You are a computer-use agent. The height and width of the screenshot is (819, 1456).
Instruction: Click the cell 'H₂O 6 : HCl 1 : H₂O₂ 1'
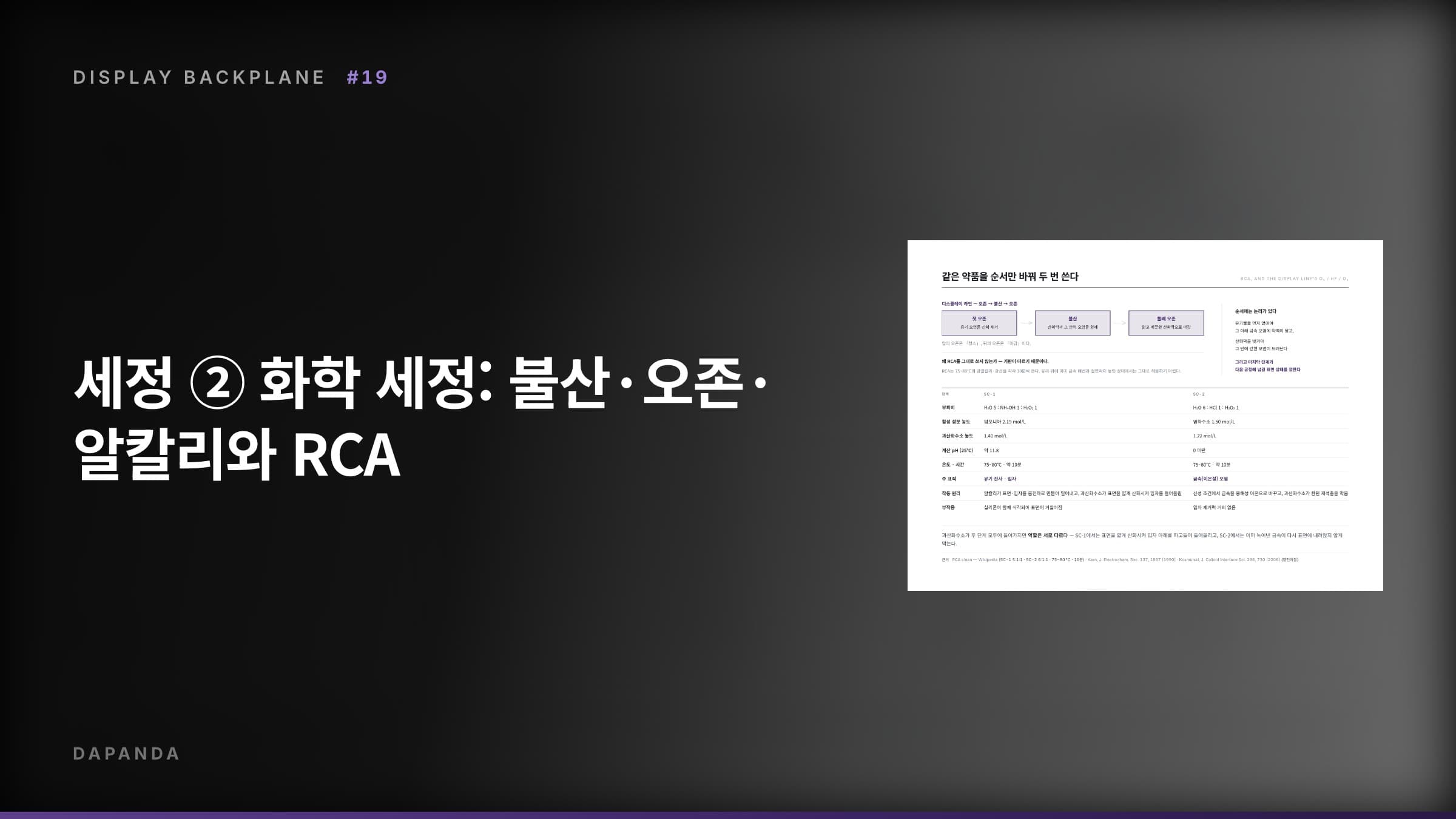[x=1216, y=408]
